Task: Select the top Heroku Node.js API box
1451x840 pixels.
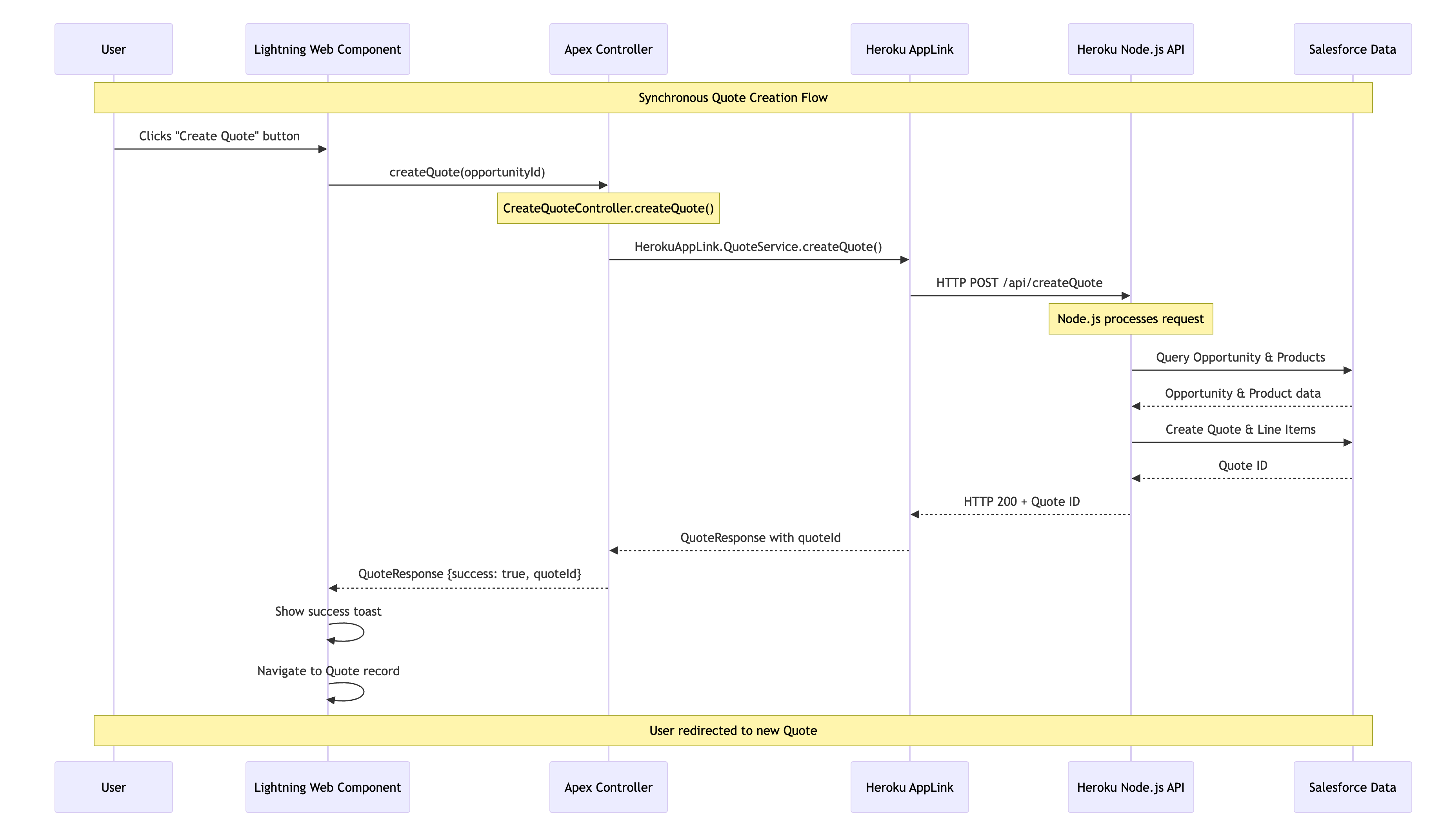Action: pos(1130,49)
